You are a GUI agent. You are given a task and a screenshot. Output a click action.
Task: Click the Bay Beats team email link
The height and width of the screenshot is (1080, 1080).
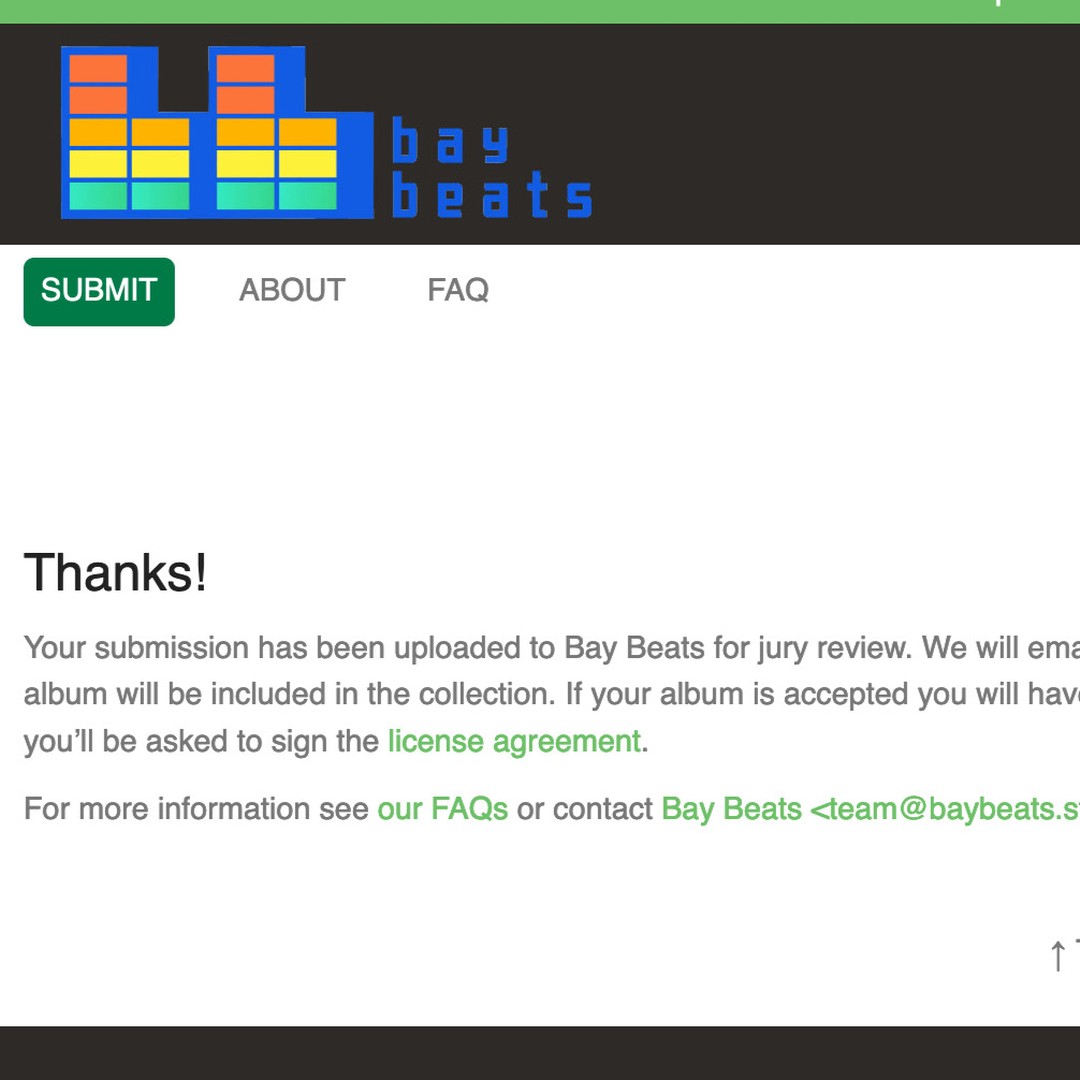(871, 809)
